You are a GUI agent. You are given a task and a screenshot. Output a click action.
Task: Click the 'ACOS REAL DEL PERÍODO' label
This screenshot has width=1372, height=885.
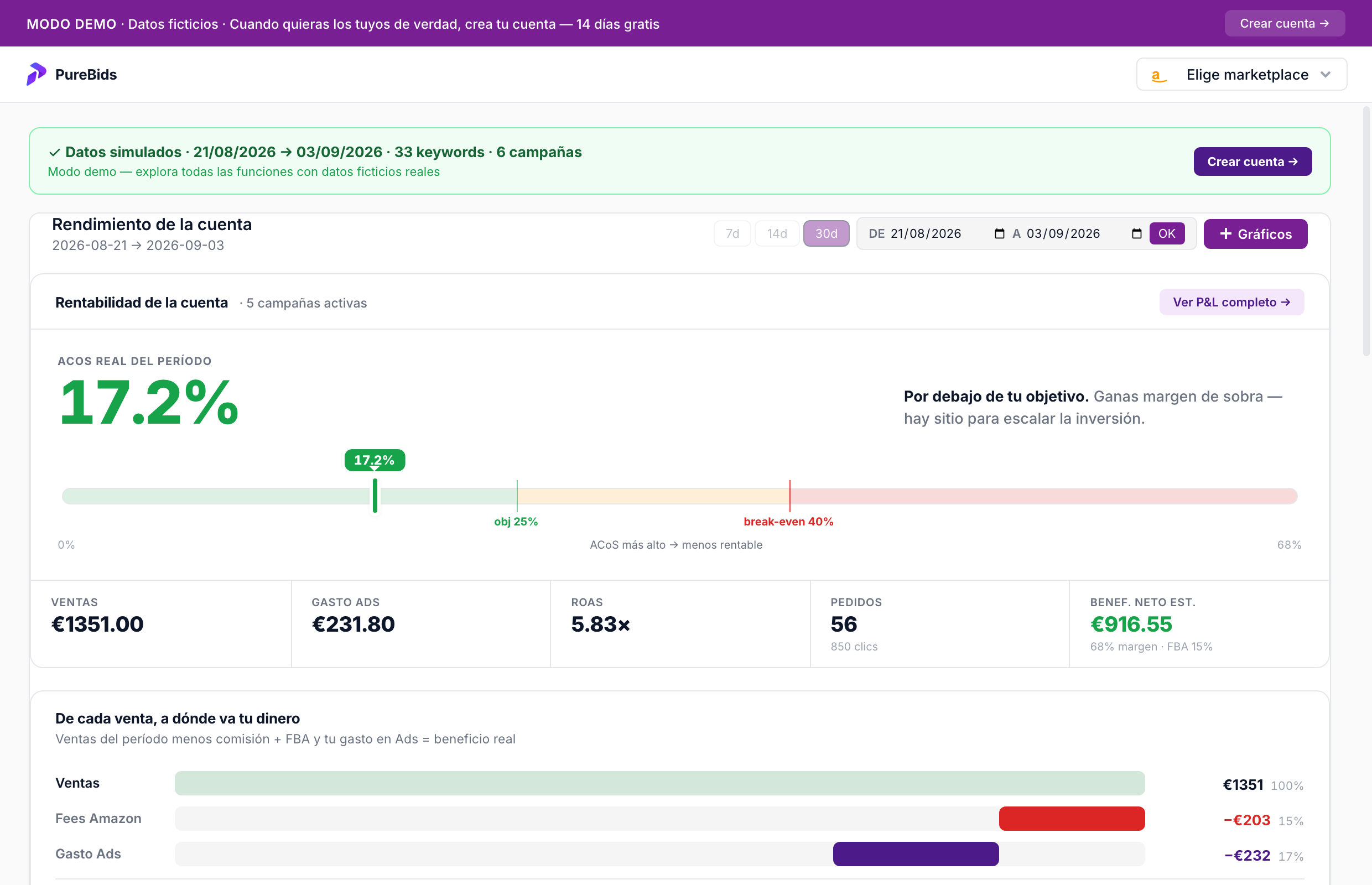pyautogui.click(x=134, y=361)
